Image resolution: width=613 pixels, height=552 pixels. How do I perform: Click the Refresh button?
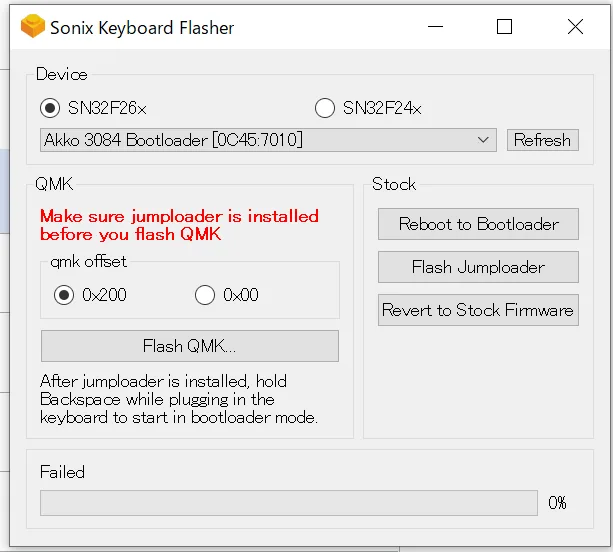(x=543, y=140)
